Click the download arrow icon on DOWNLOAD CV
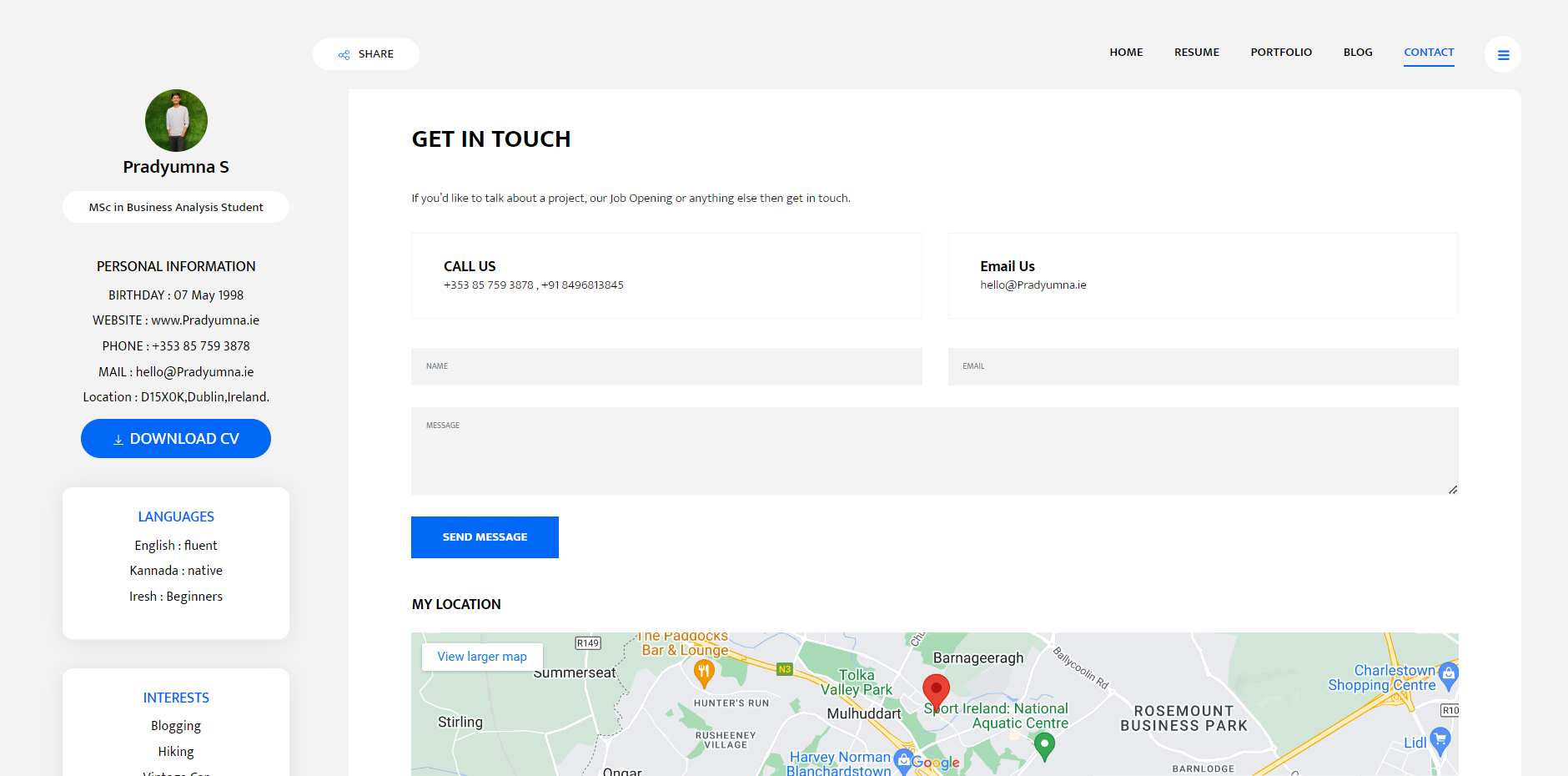 (x=118, y=438)
